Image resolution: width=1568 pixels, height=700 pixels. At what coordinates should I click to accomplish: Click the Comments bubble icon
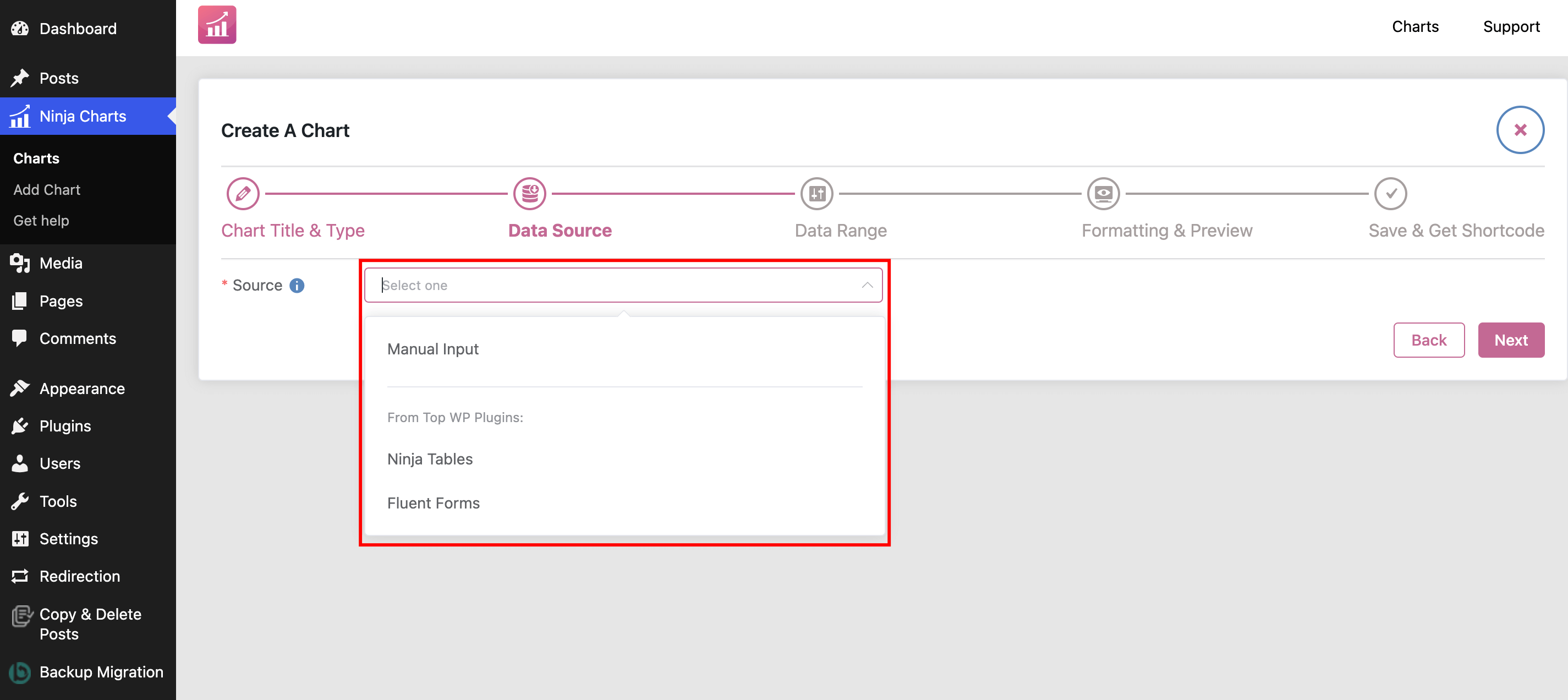(19, 338)
